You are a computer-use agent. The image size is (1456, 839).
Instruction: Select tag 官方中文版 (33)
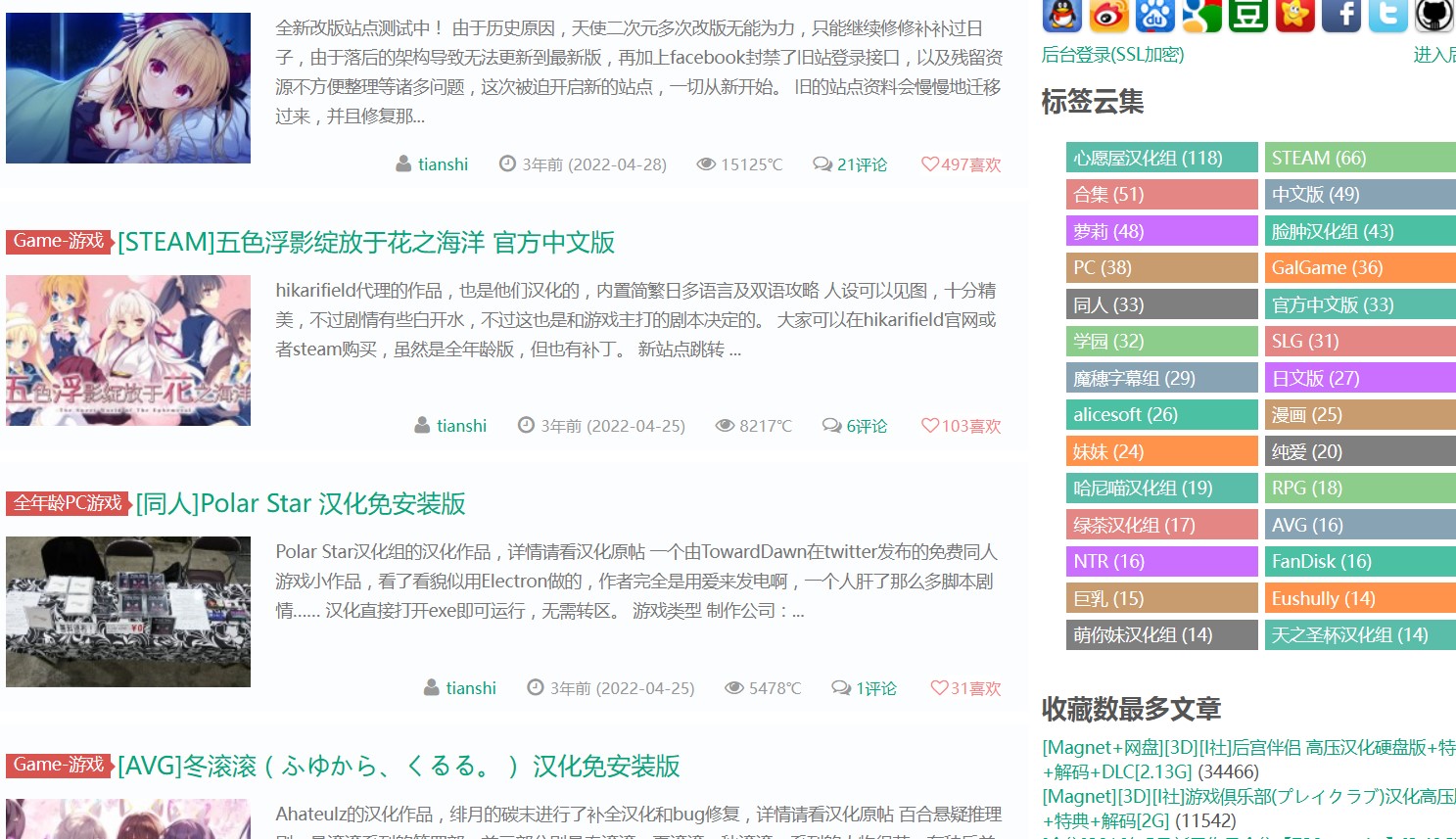tap(1360, 304)
